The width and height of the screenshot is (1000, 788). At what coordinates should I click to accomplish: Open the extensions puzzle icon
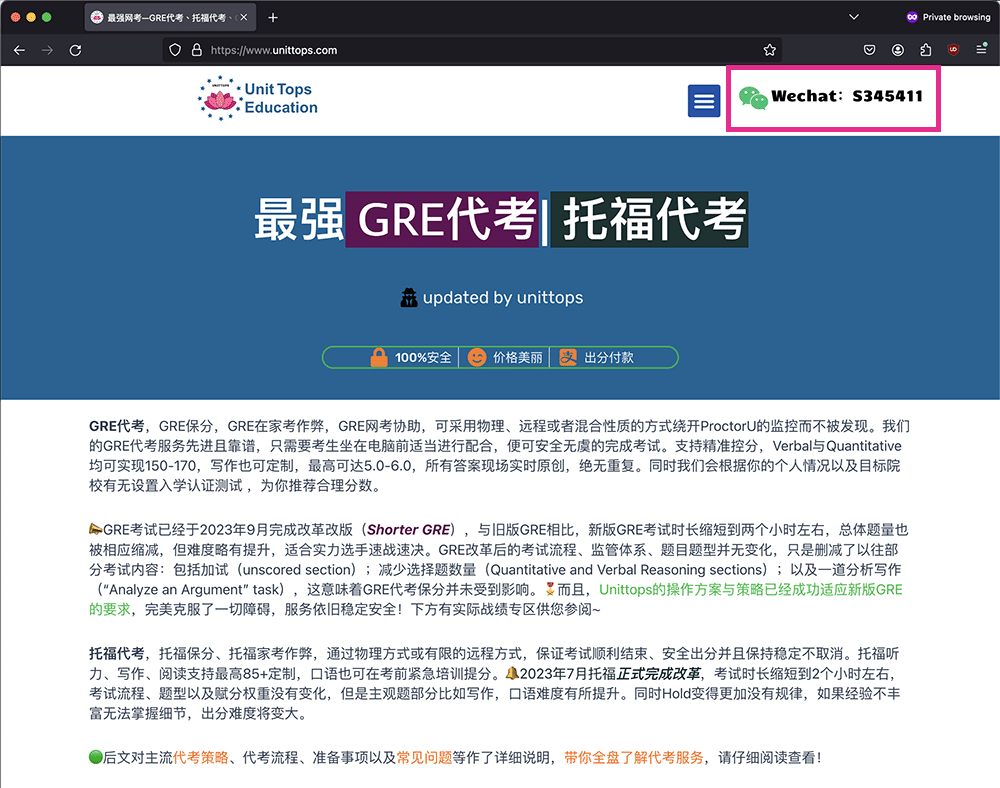925,50
